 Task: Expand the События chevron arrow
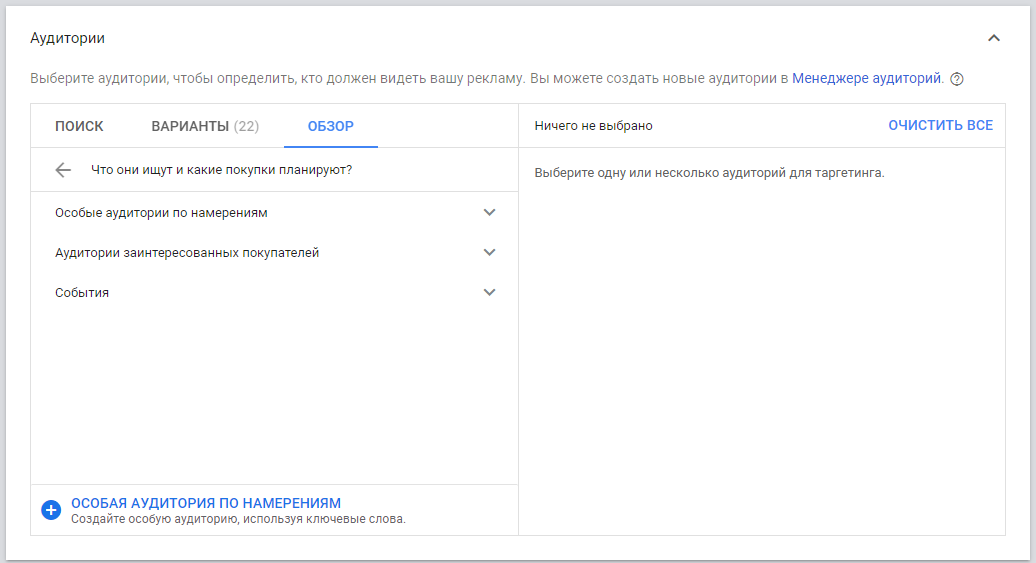(x=489, y=292)
